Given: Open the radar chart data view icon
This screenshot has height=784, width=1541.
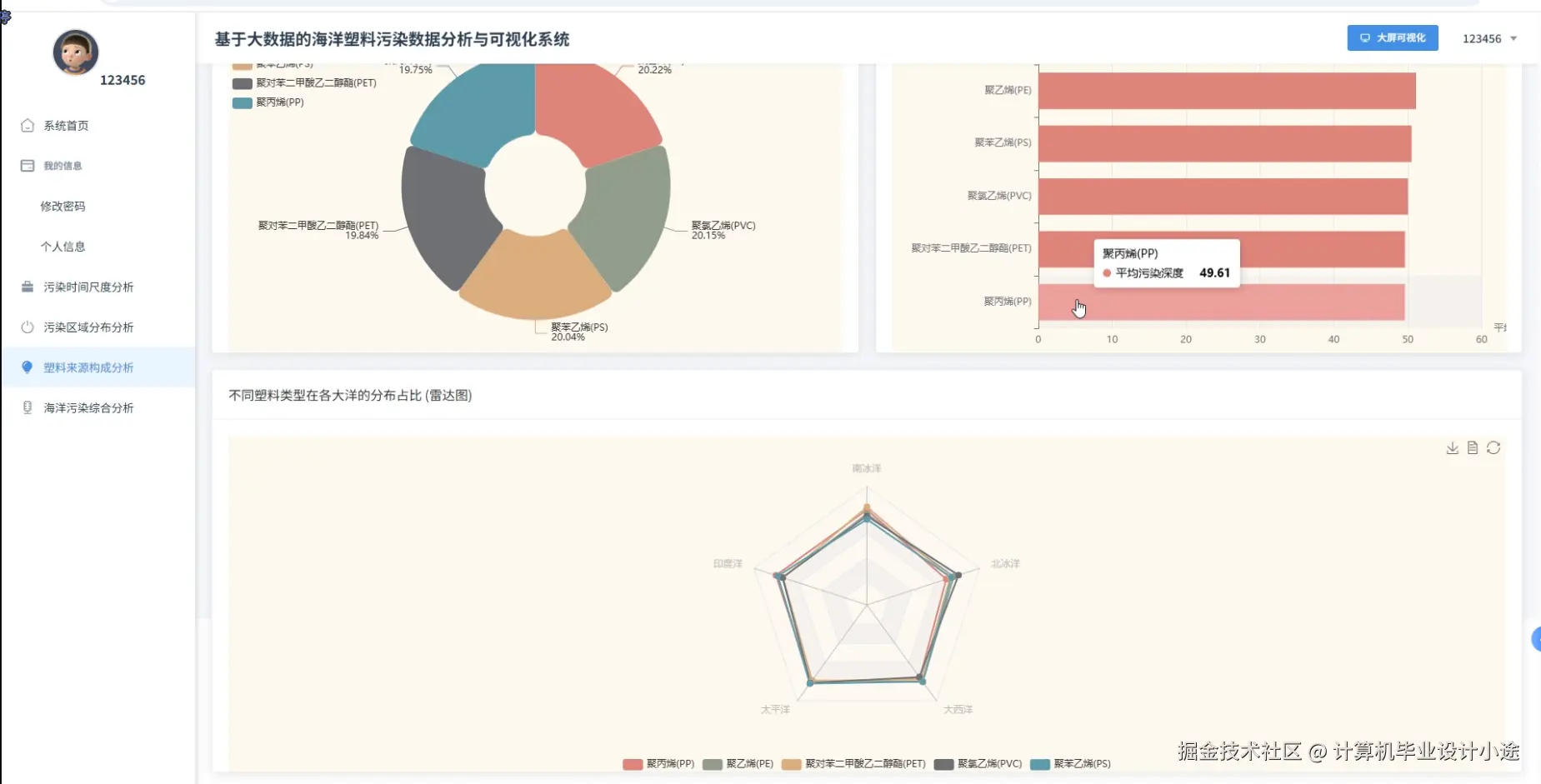Looking at the screenshot, I should coord(1473,447).
